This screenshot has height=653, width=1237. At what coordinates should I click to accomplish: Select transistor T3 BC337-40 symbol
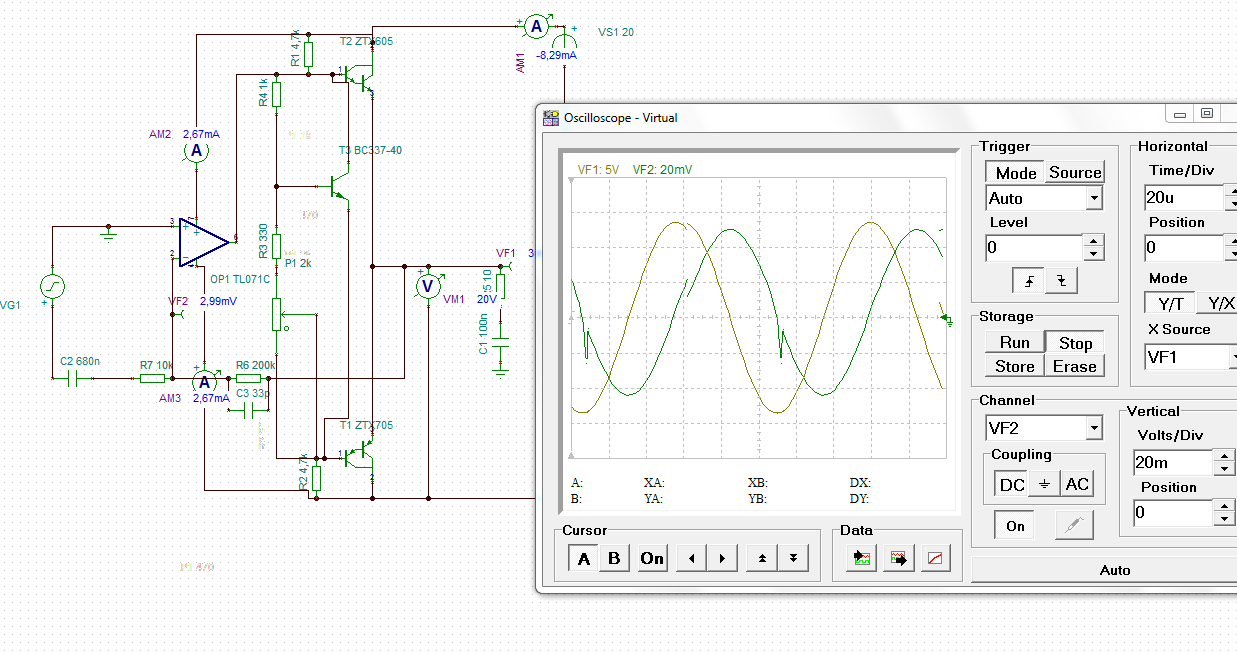point(340,187)
